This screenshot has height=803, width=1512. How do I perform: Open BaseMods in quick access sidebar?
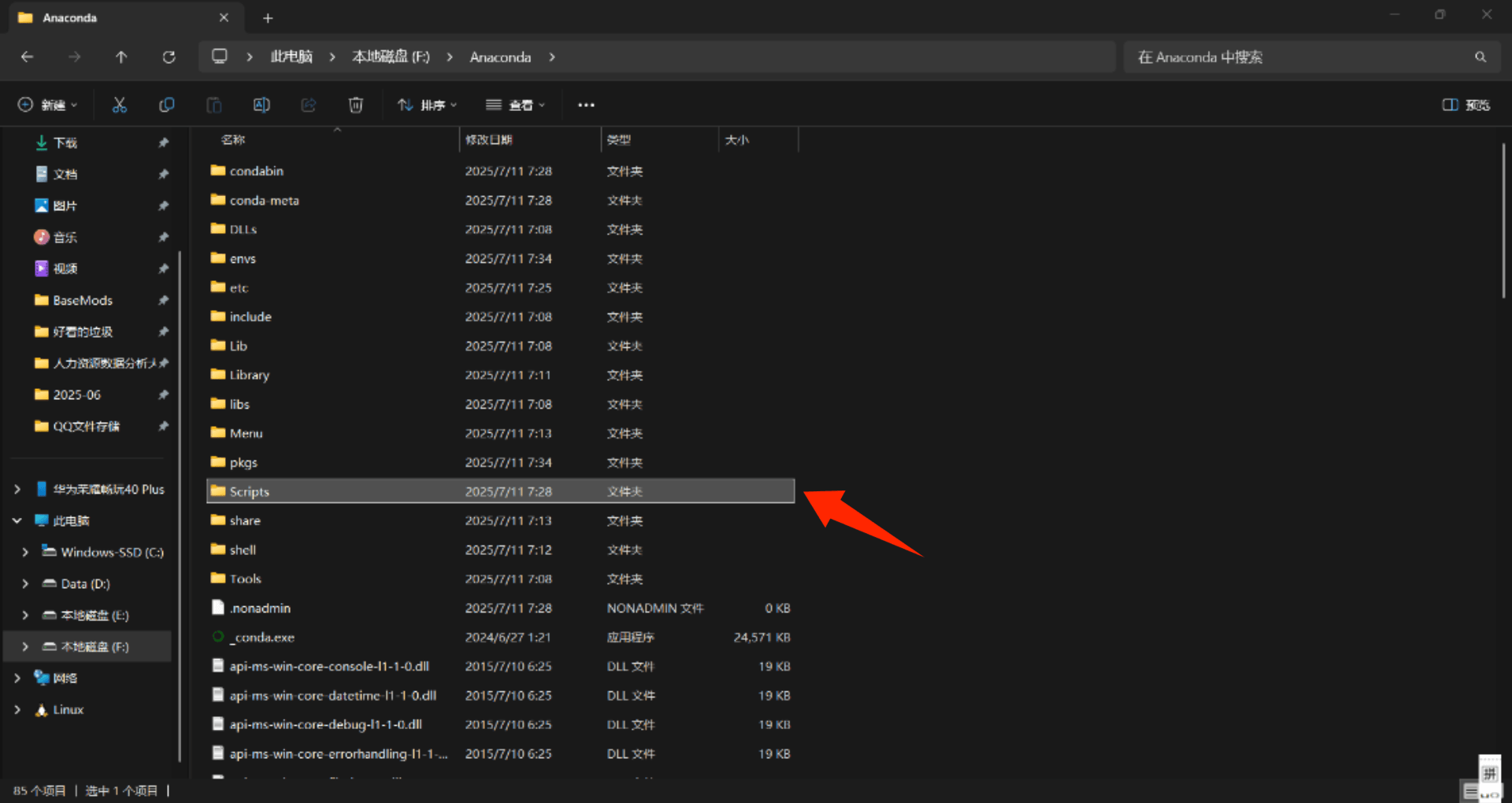pos(83,300)
